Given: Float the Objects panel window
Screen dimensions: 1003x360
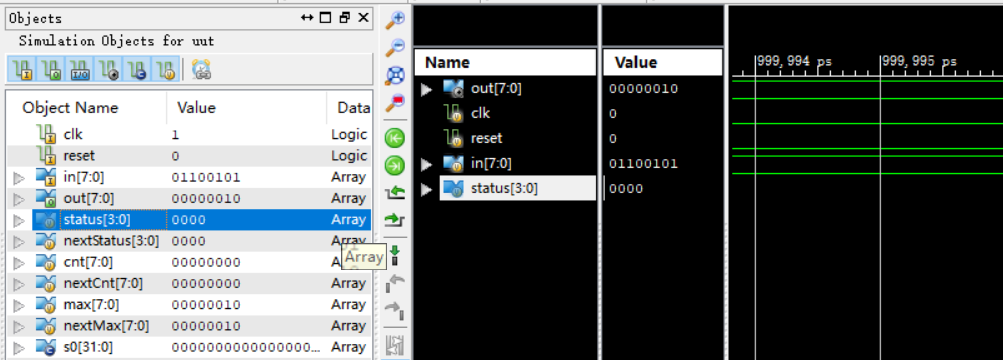Looking at the screenshot, I should click(x=344, y=18).
